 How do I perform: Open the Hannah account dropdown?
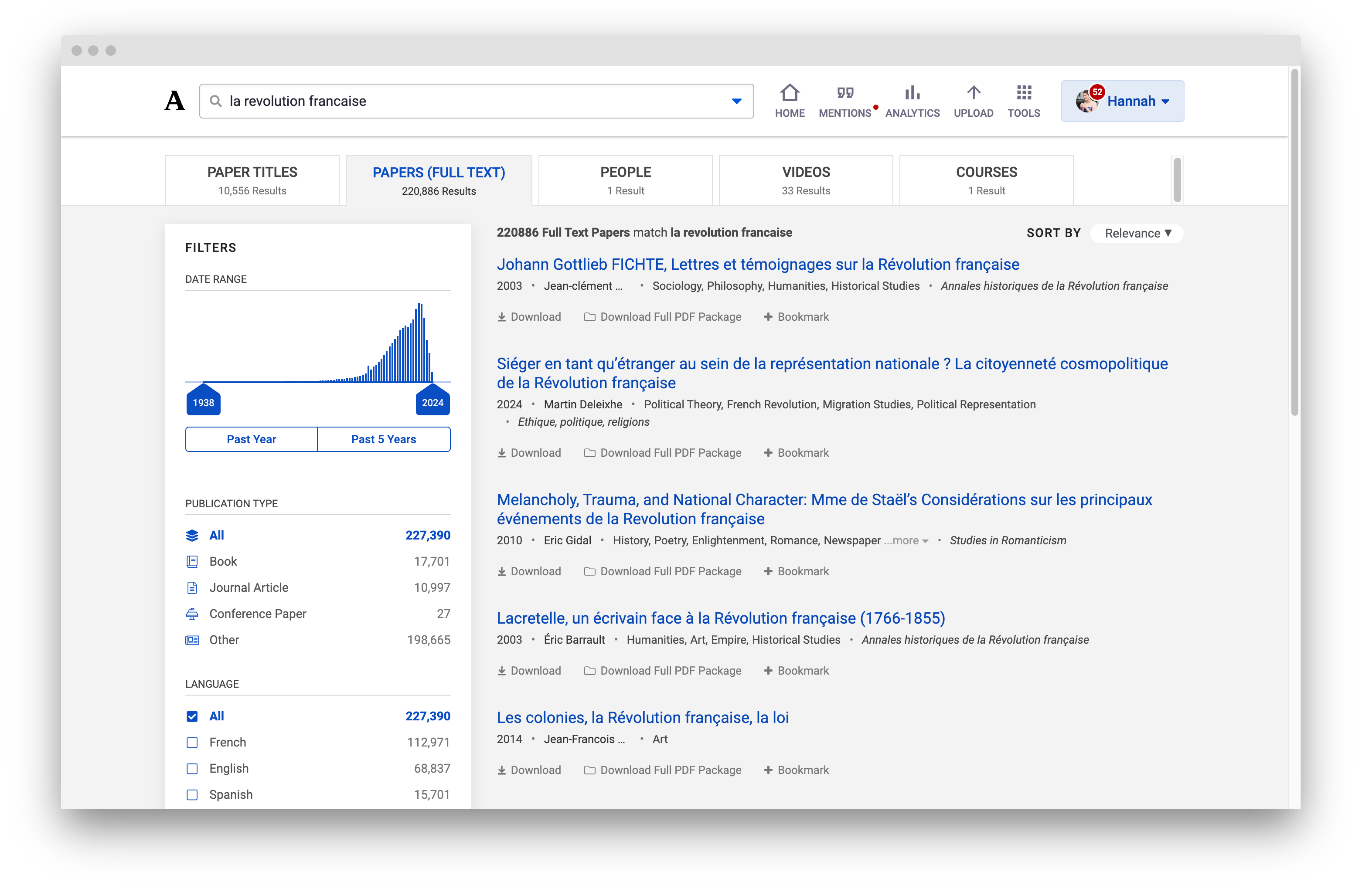click(x=1122, y=101)
